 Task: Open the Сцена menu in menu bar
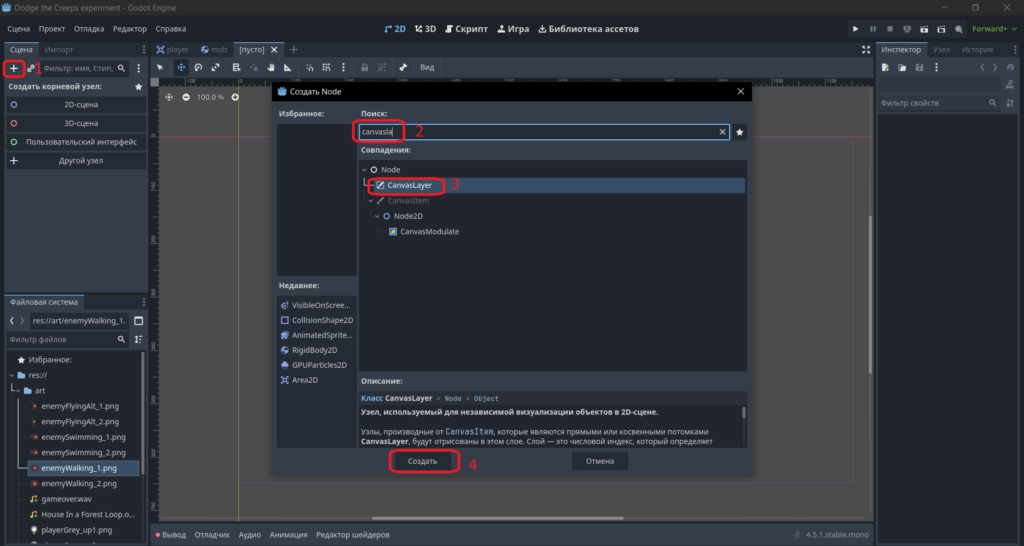pos(19,29)
